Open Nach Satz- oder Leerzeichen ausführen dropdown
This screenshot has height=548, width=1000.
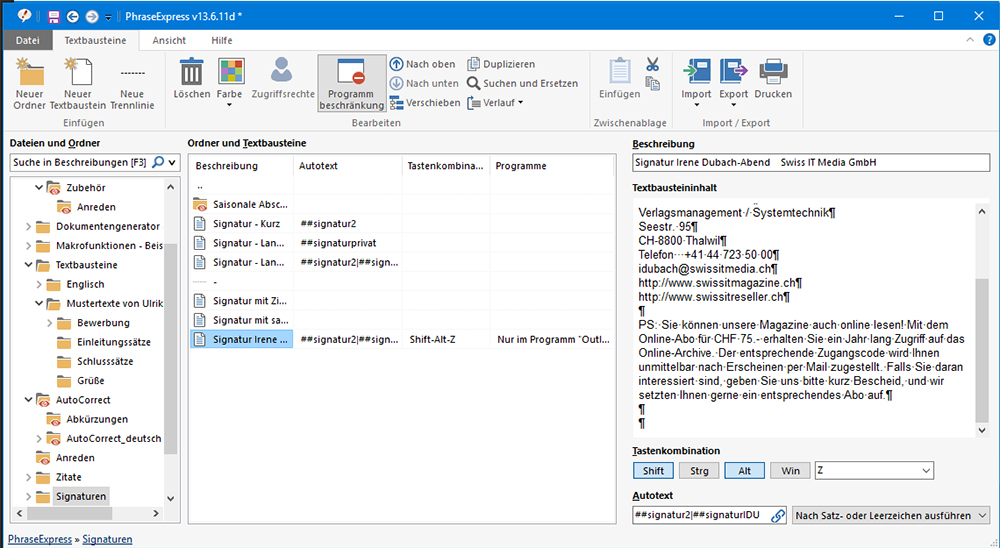(x=891, y=515)
